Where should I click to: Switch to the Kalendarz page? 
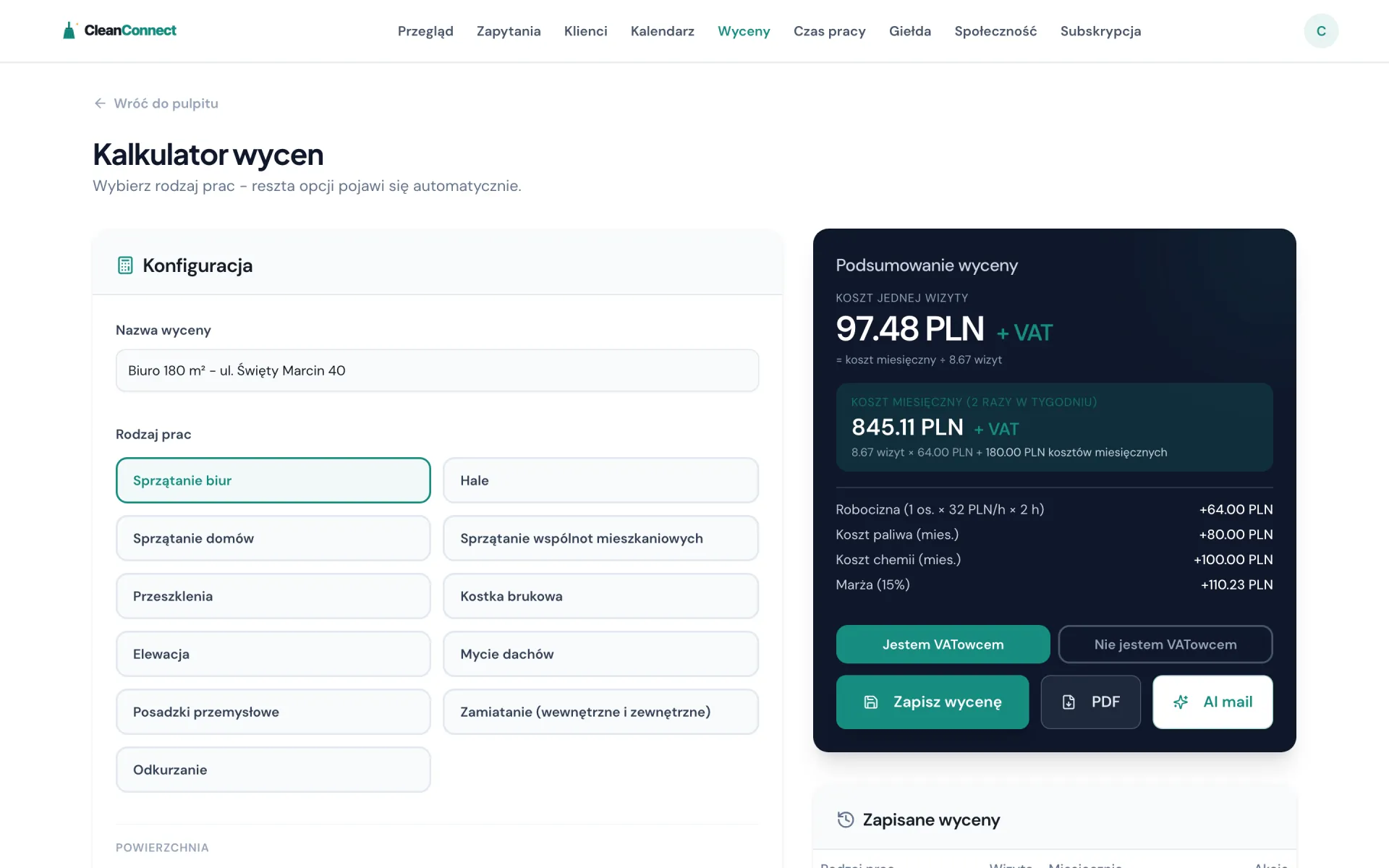(663, 31)
